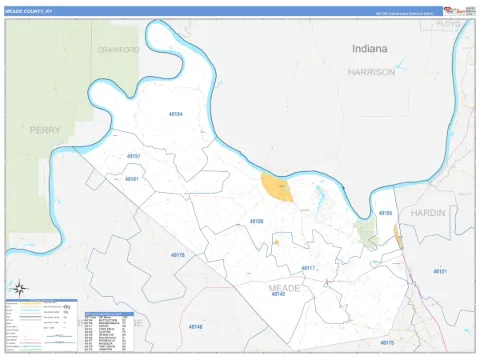Click the compass rose icon
Viewport: 480px width, 360px height.
20,289
